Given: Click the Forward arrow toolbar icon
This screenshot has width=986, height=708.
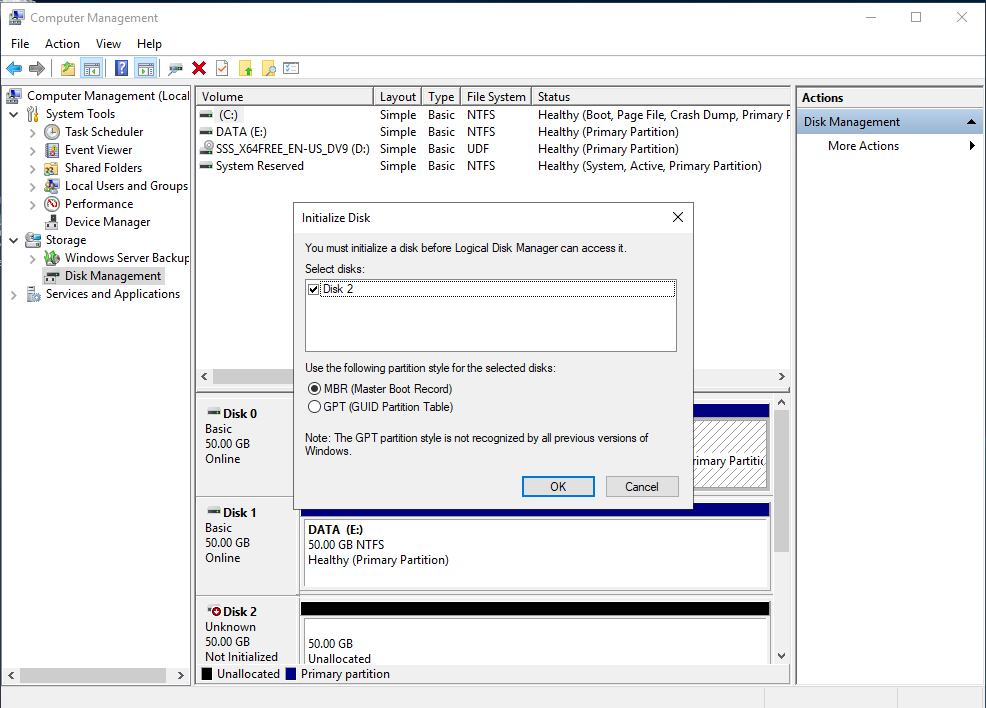Looking at the screenshot, I should pos(37,69).
